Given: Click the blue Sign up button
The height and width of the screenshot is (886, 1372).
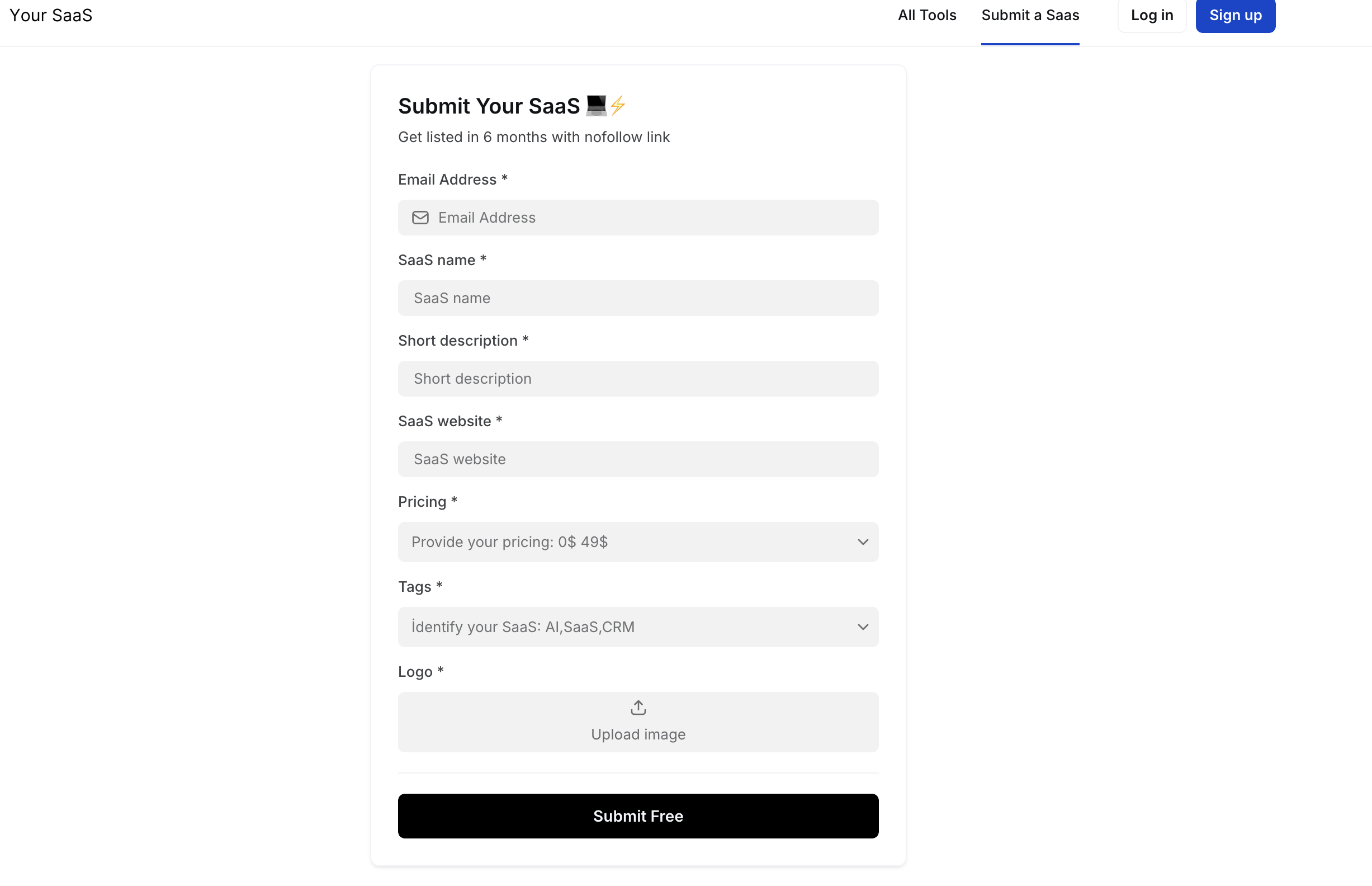Looking at the screenshot, I should click(x=1235, y=16).
